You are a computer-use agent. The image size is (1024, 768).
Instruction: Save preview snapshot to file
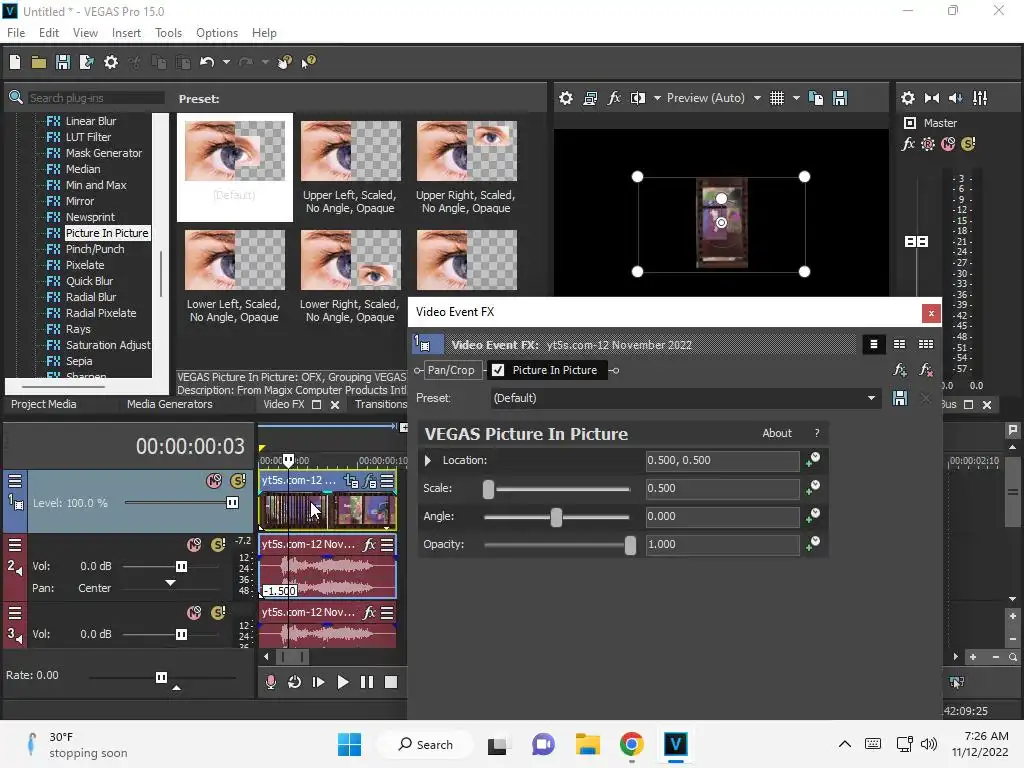tap(840, 98)
